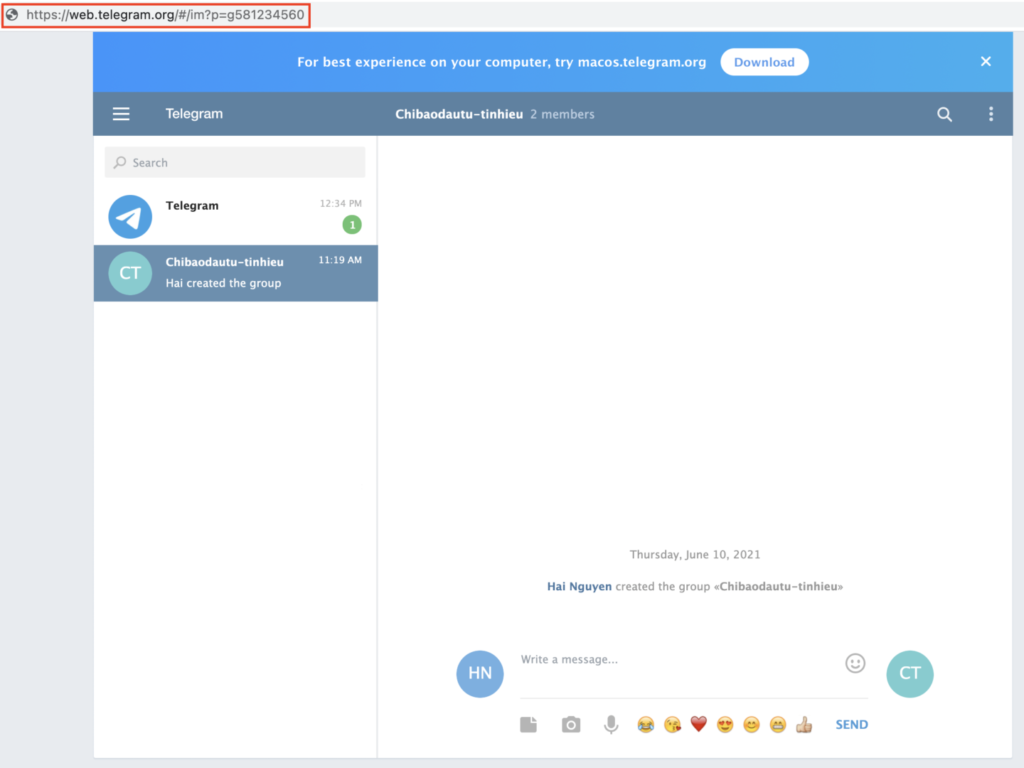1024x768 pixels.
Task: Insert the grinning teeth emoji
Action: click(778, 725)
